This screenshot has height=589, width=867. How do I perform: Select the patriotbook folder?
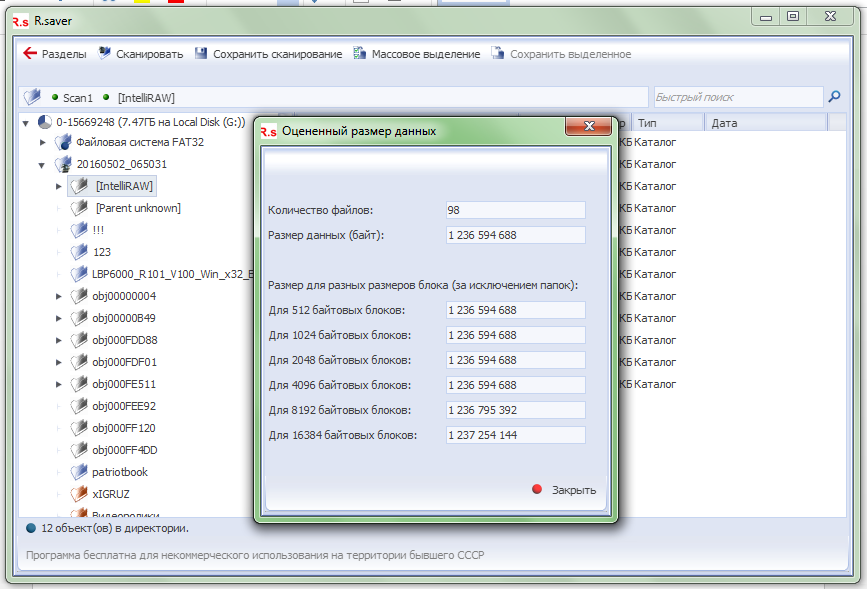pos(119,472)
